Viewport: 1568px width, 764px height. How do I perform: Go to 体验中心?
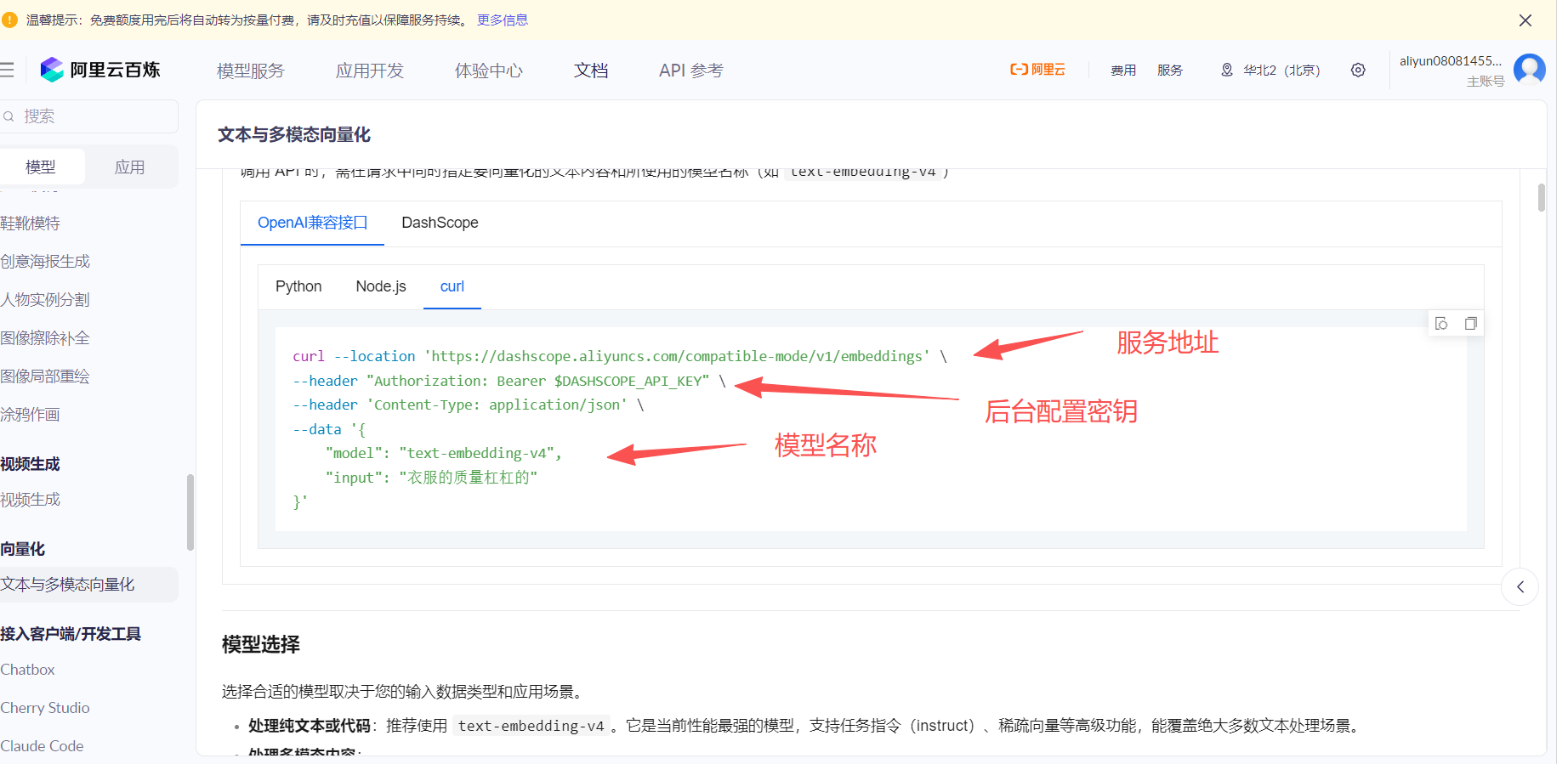click(489, 71)
